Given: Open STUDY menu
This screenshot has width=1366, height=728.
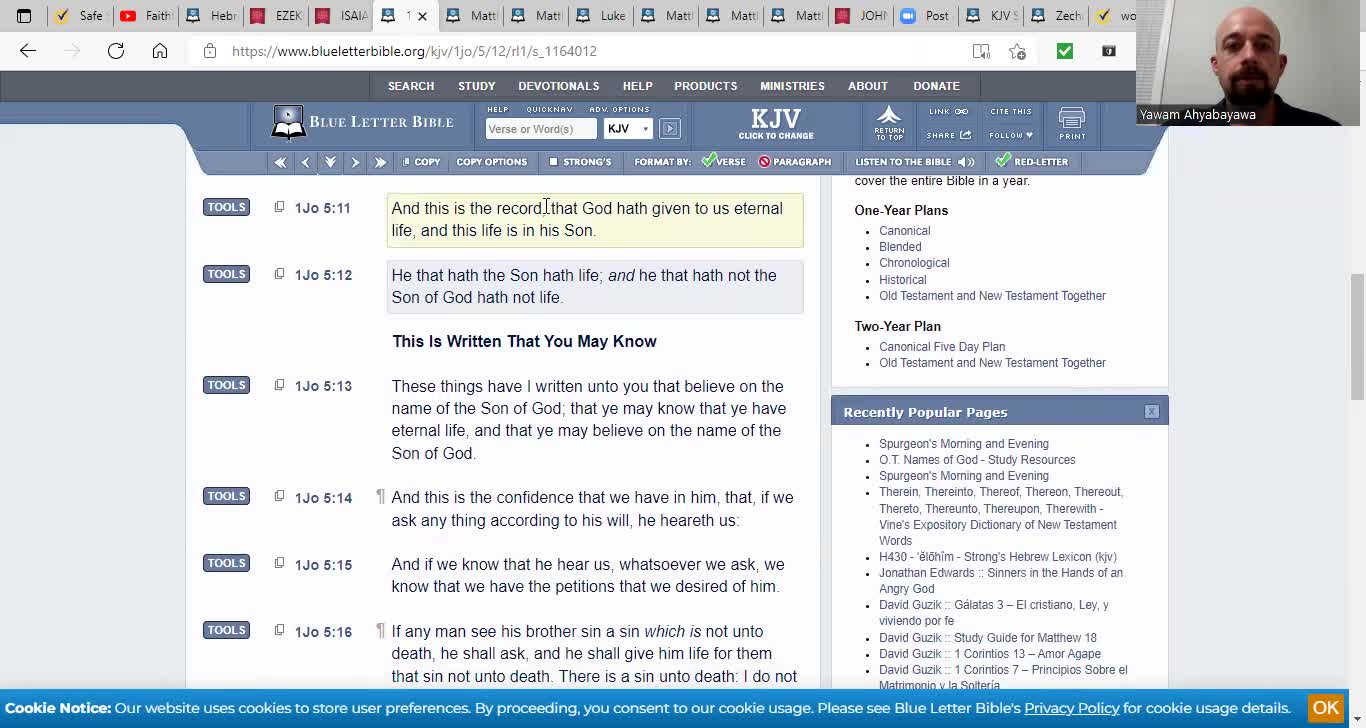Looking at the screenshot, I should (x=477, y=86).
